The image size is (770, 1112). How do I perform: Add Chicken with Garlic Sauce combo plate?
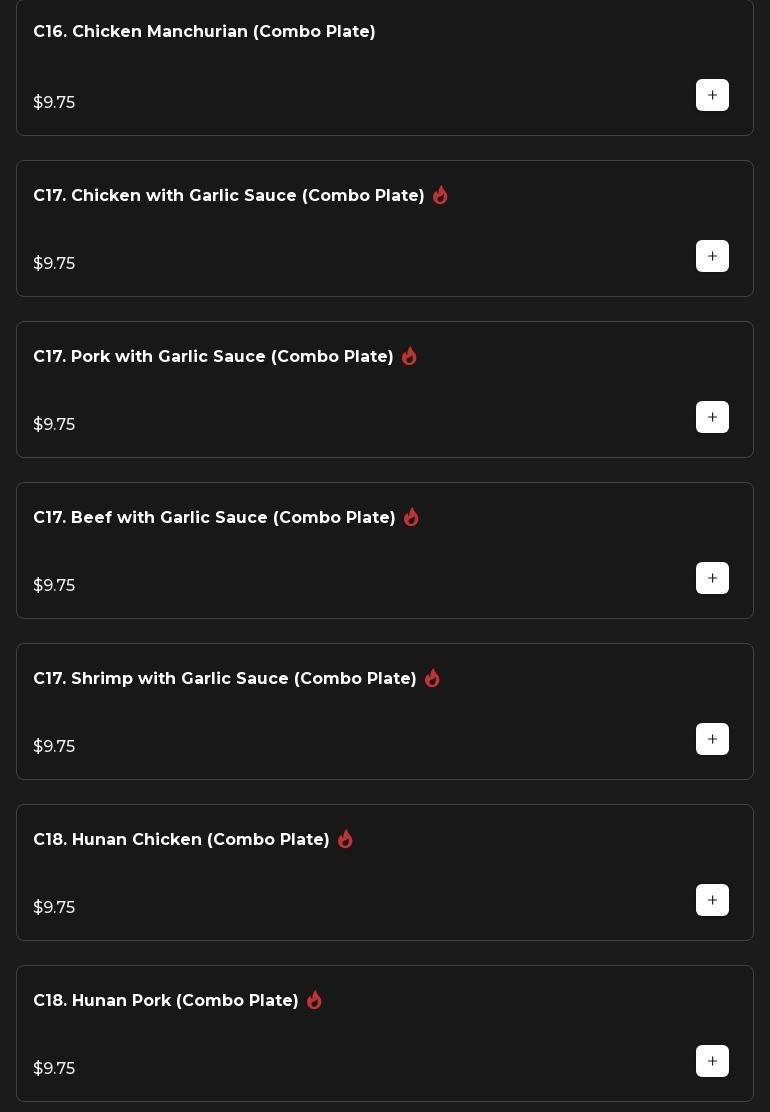pos(712,256)
